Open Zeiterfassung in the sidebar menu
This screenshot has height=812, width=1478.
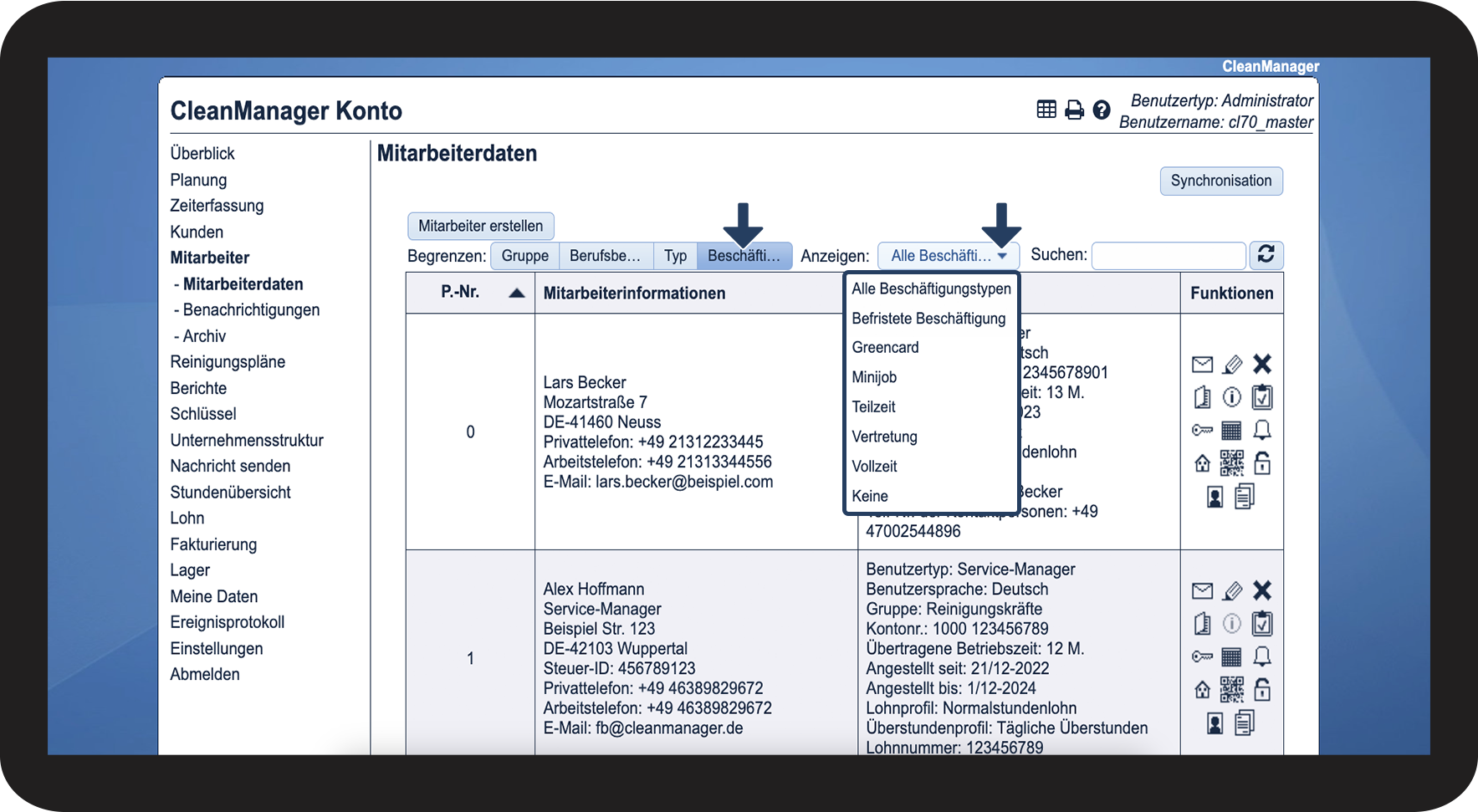[x=217, y=206]
